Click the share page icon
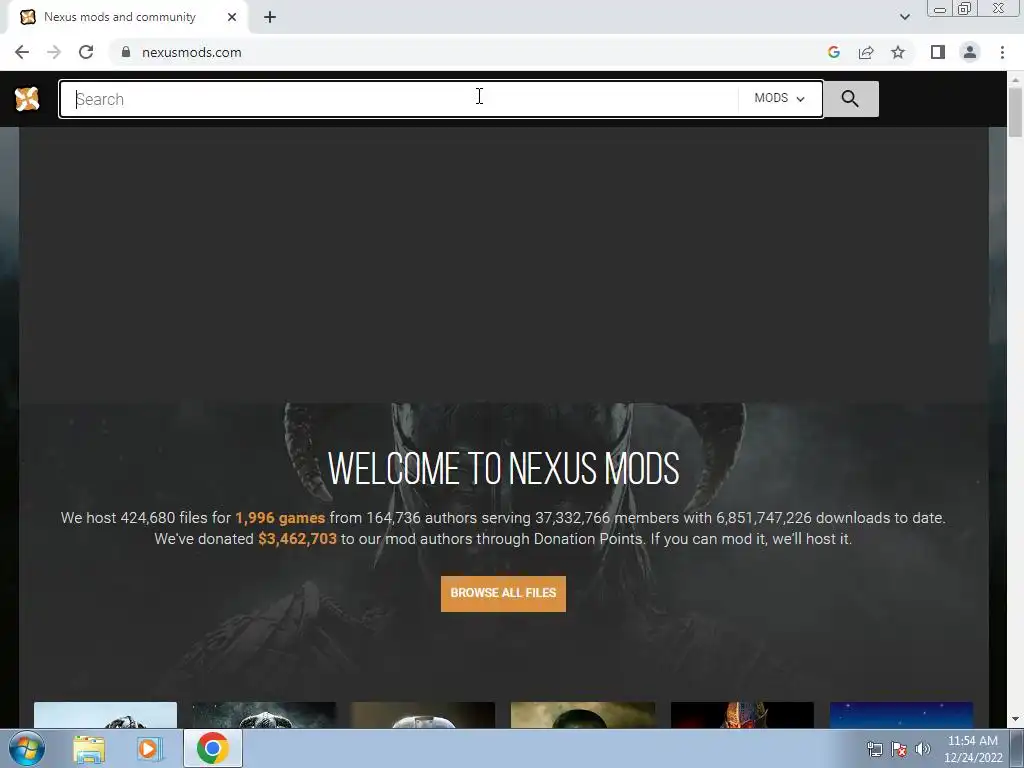The image size is (1024, 768). pyautogui.click(x=866, y=52)
